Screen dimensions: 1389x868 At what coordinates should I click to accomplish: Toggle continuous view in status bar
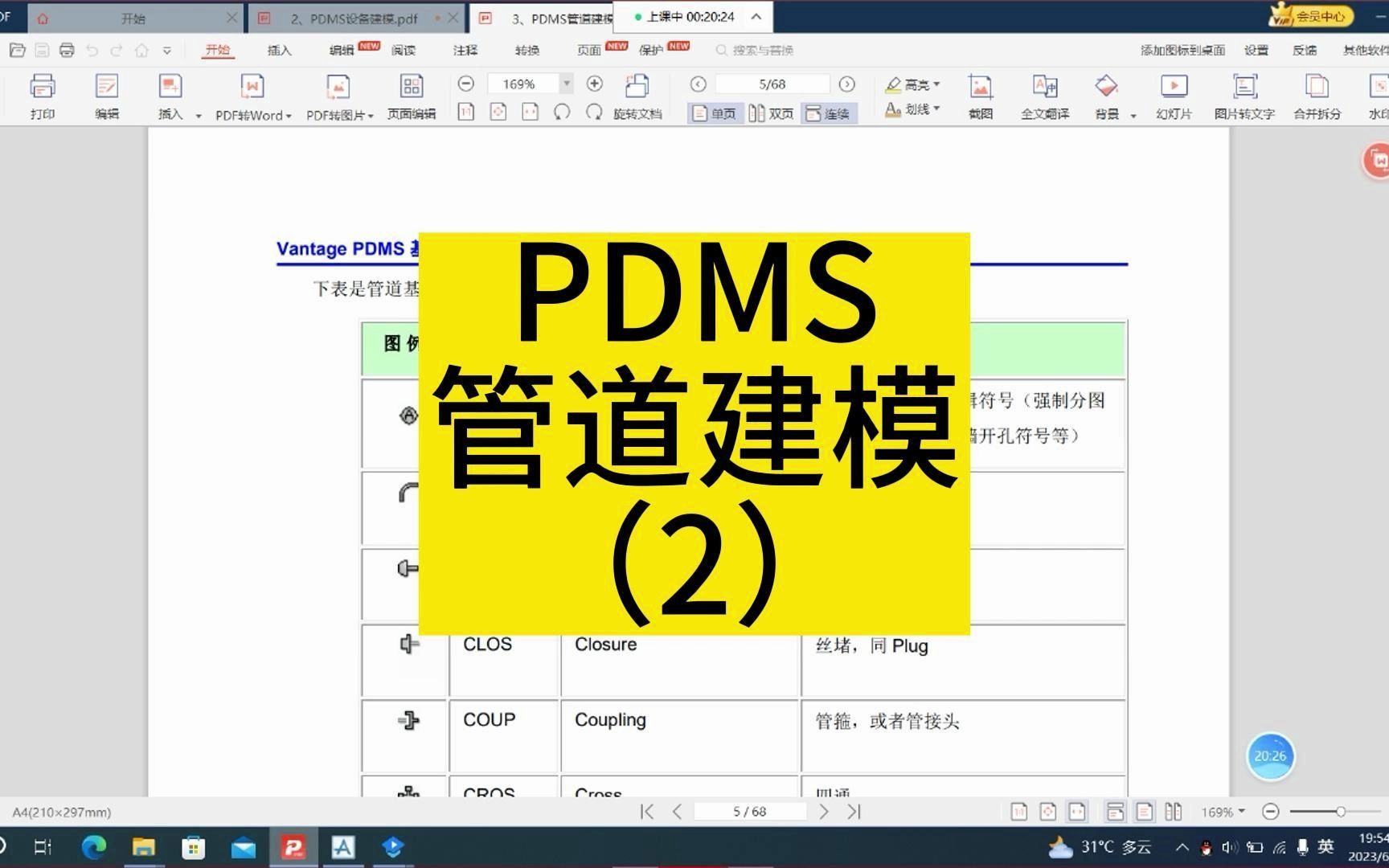click(1115, 812)
